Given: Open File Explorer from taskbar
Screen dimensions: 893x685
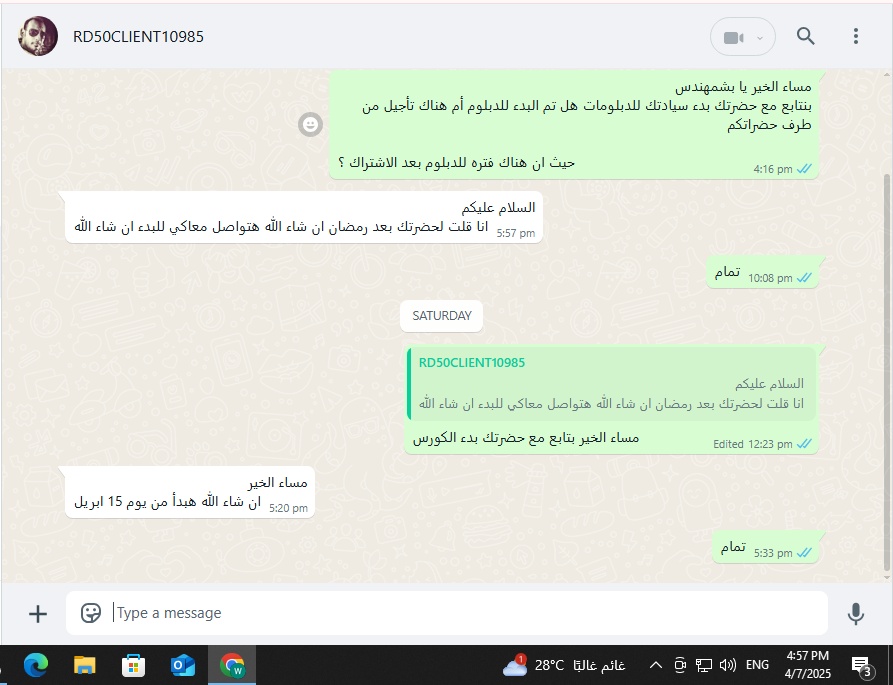Looking at the screenshot, I should point(85,665).
